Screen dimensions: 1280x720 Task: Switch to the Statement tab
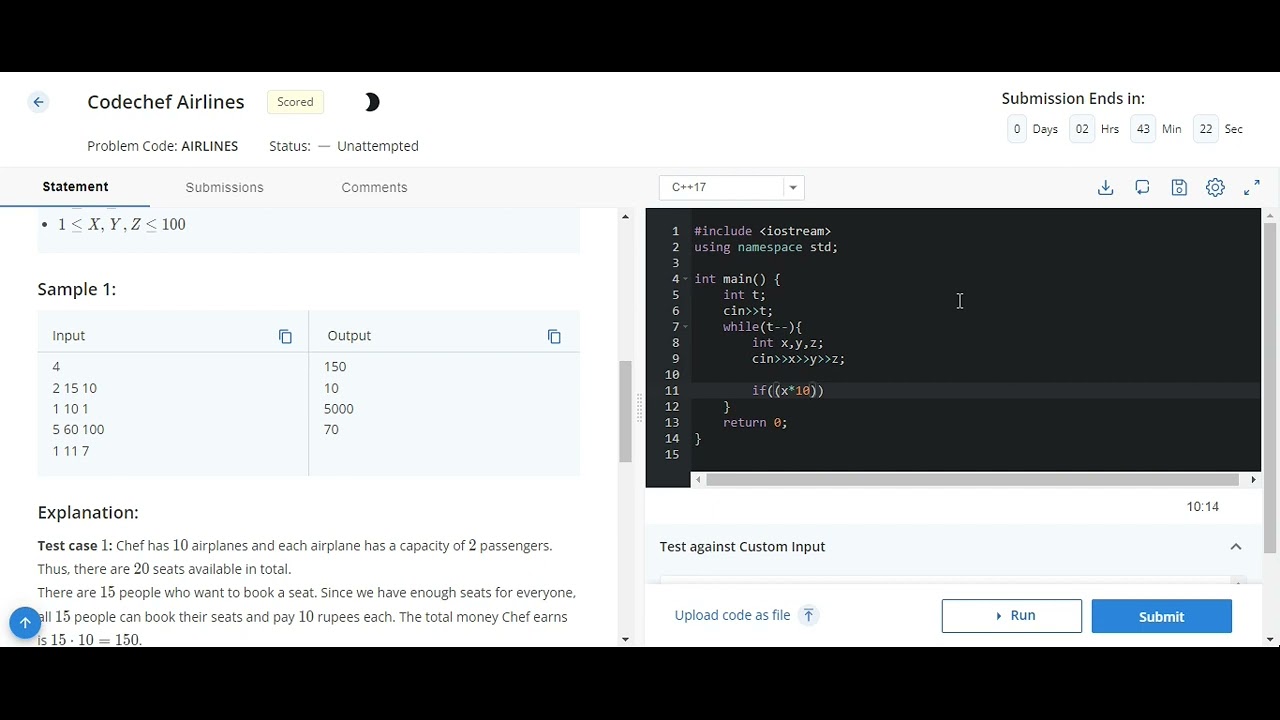[75, 187]
